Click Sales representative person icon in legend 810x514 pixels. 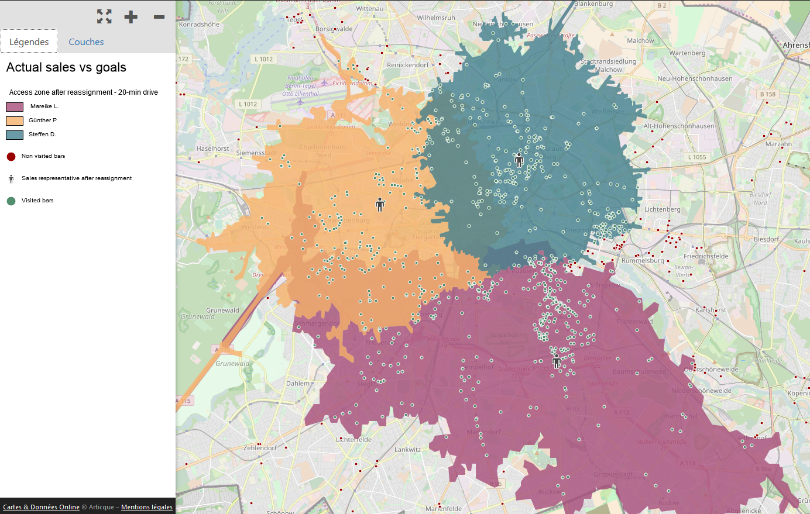click(11, 178)
